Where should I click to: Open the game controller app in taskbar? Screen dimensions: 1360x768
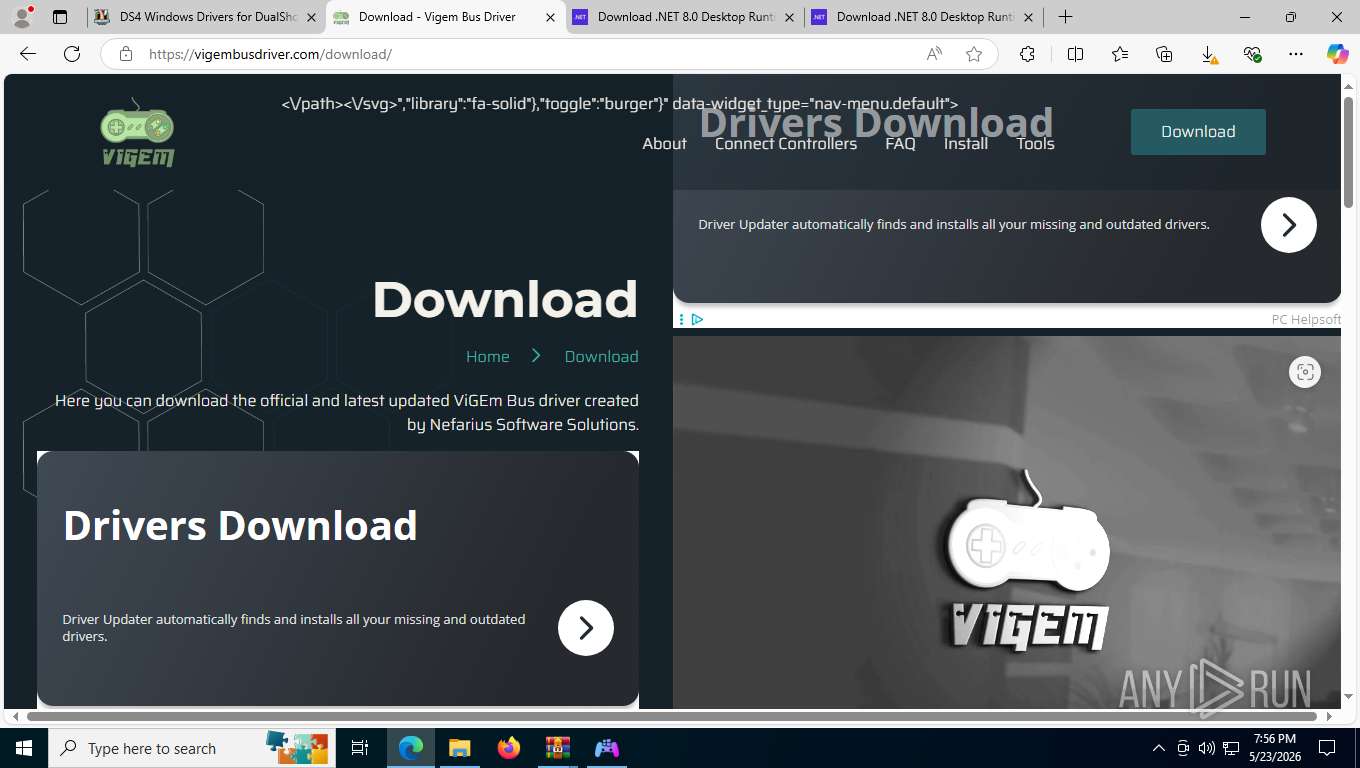tap(606, 748)
